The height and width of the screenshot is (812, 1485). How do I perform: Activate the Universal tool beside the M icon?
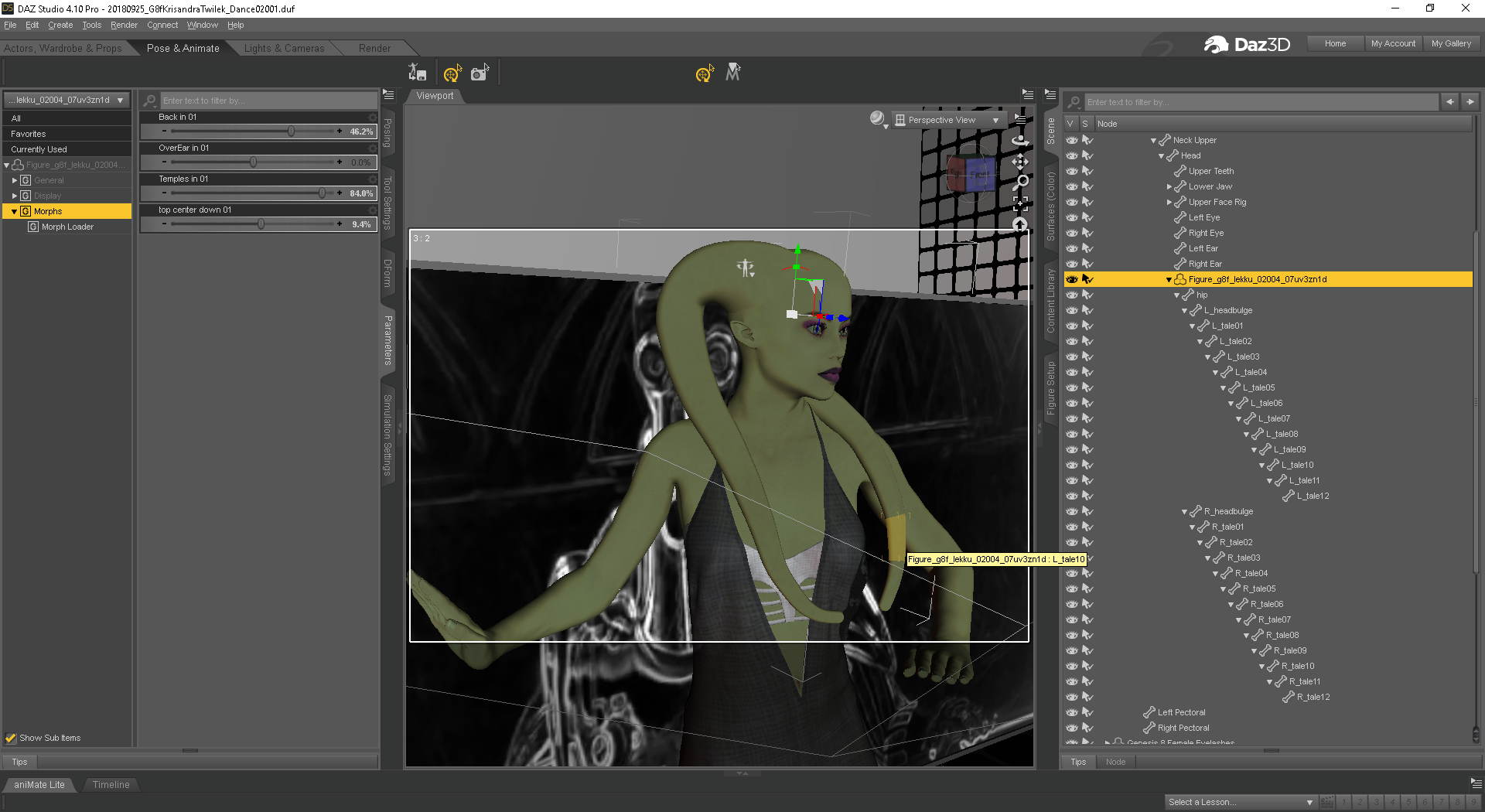(x=705, y=73)
